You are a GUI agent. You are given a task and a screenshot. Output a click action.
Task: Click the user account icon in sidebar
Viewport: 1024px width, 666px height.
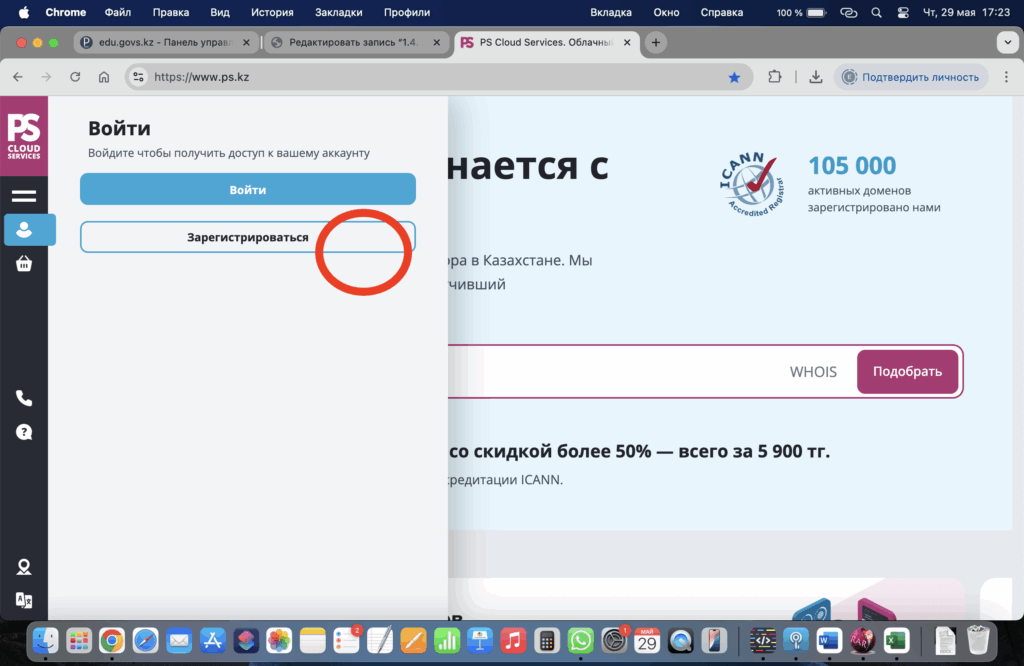click(24, 230)
